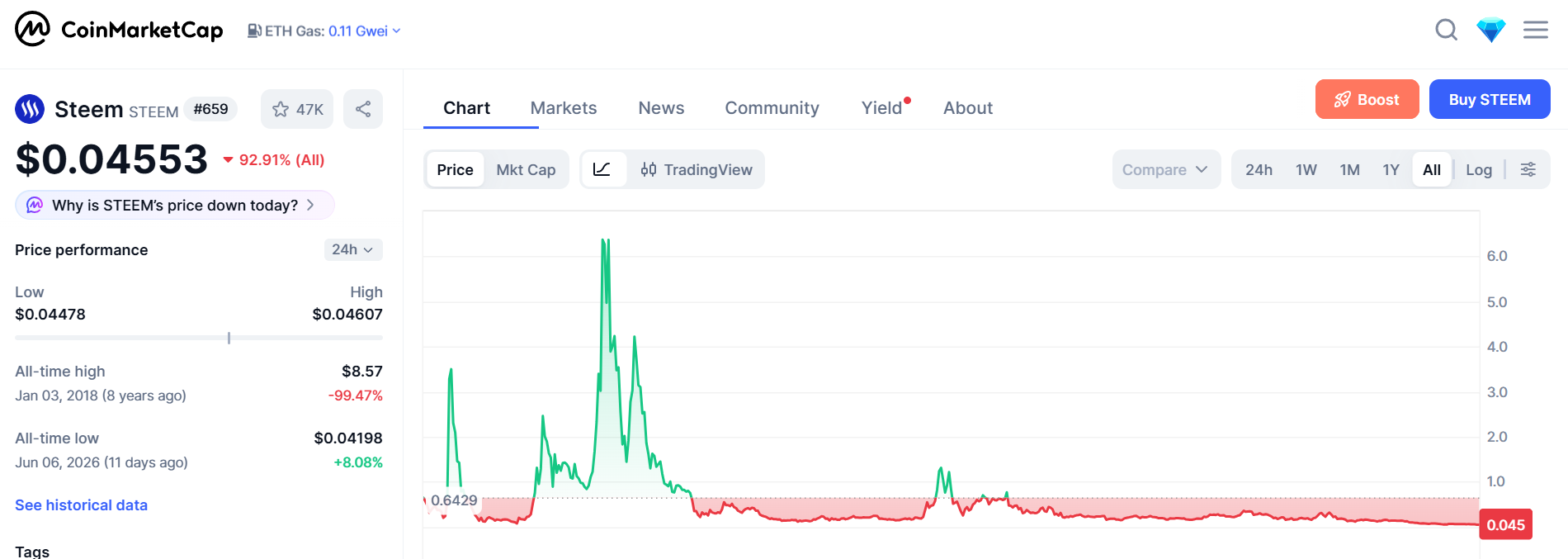Image resolution: width=1568 pixels, height=559 pixels.
Task: Open the Community tab
Action: click(772, 108)
